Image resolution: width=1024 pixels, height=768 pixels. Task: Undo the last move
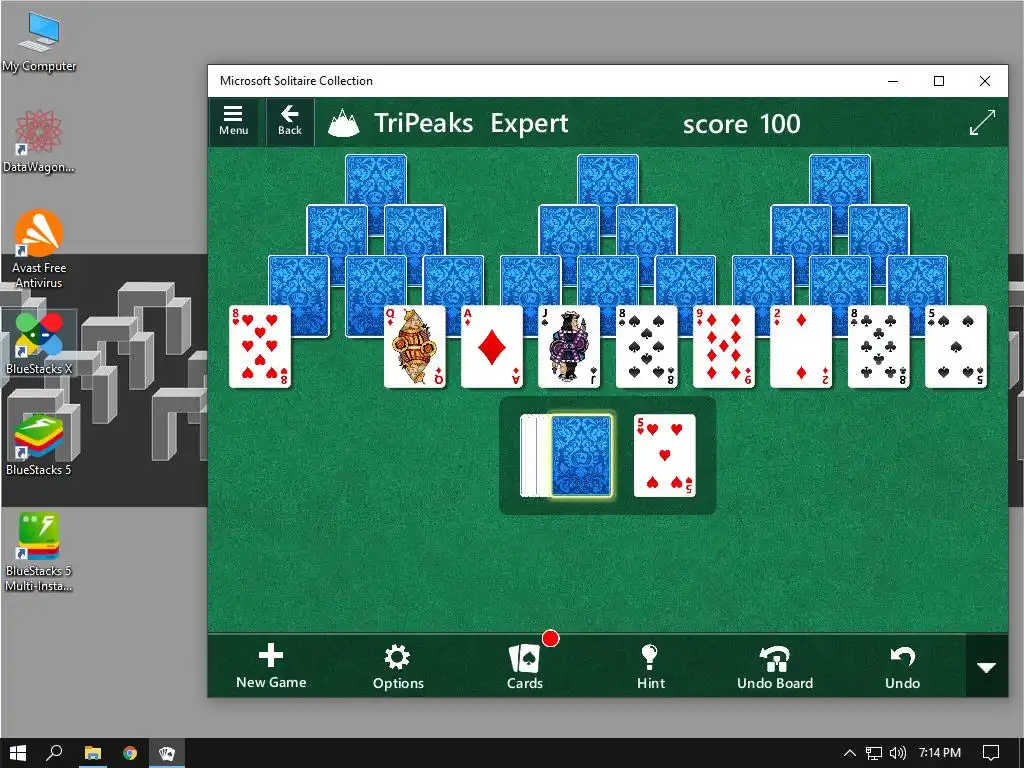[x=903, y=665]
